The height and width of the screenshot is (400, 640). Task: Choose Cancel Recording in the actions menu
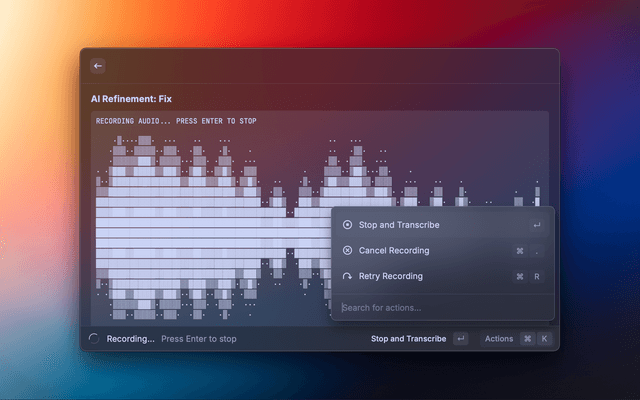coord(394,251)
